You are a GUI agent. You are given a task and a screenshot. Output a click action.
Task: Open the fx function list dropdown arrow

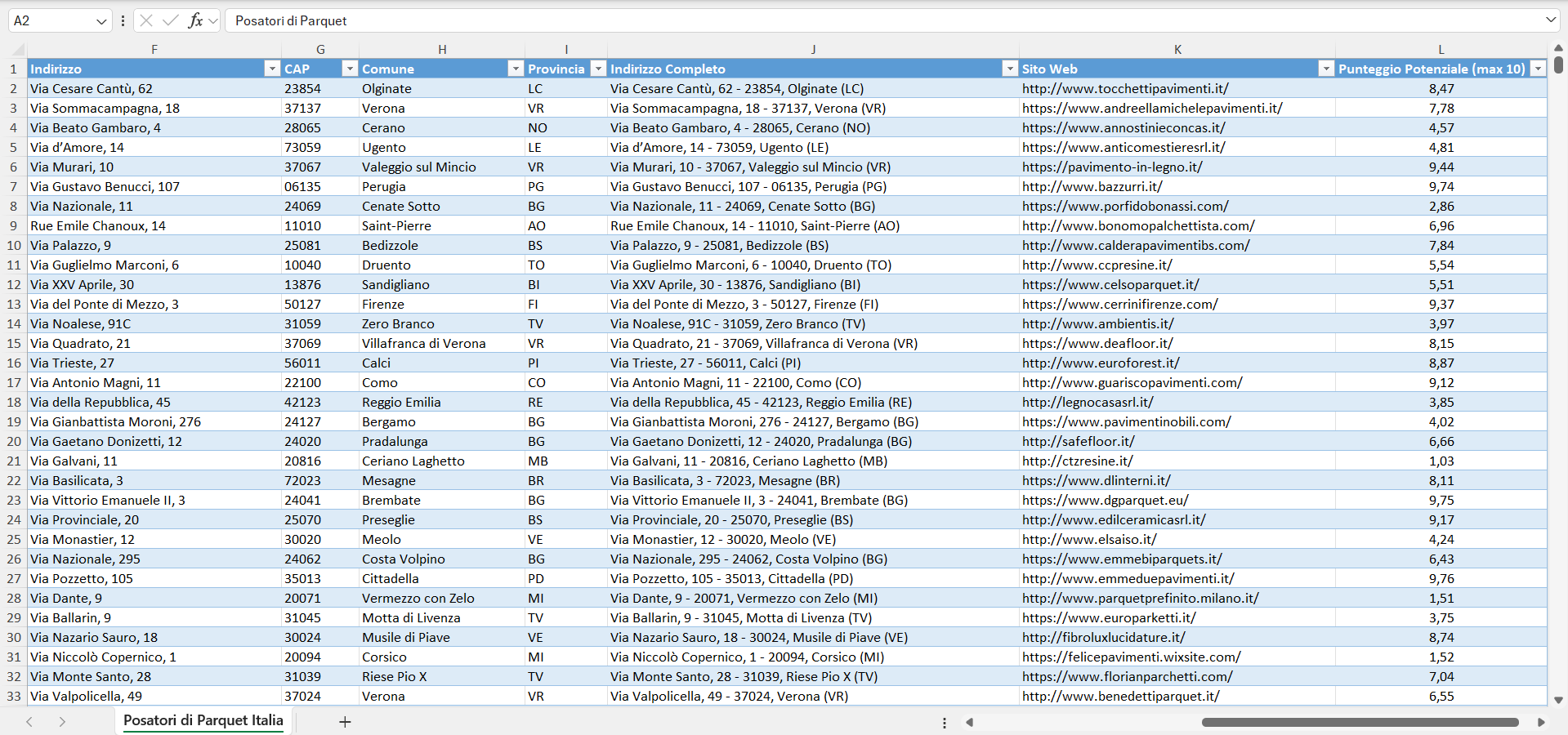pos(213,21)
